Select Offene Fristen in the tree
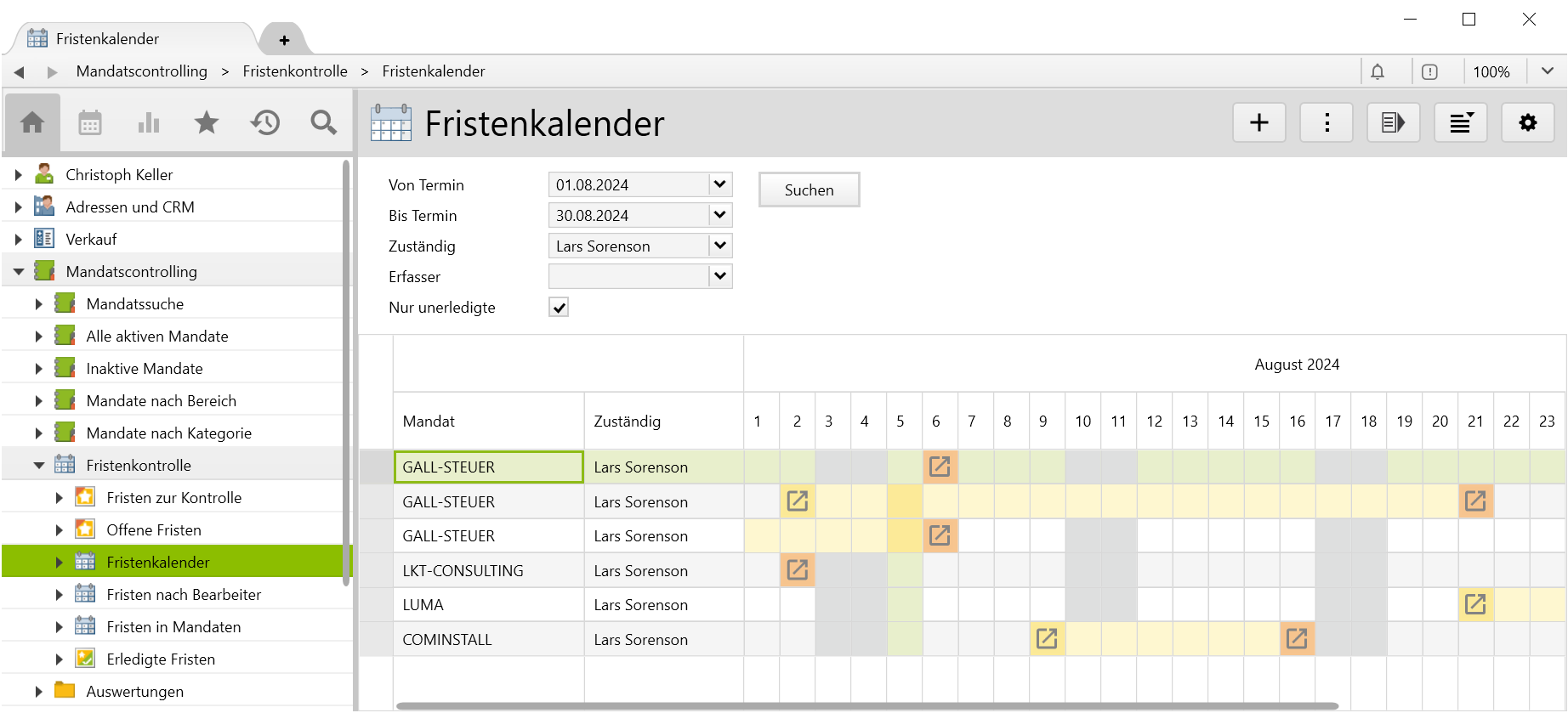The height and width of the screenshot is (713, 1568). pos(154,530)
